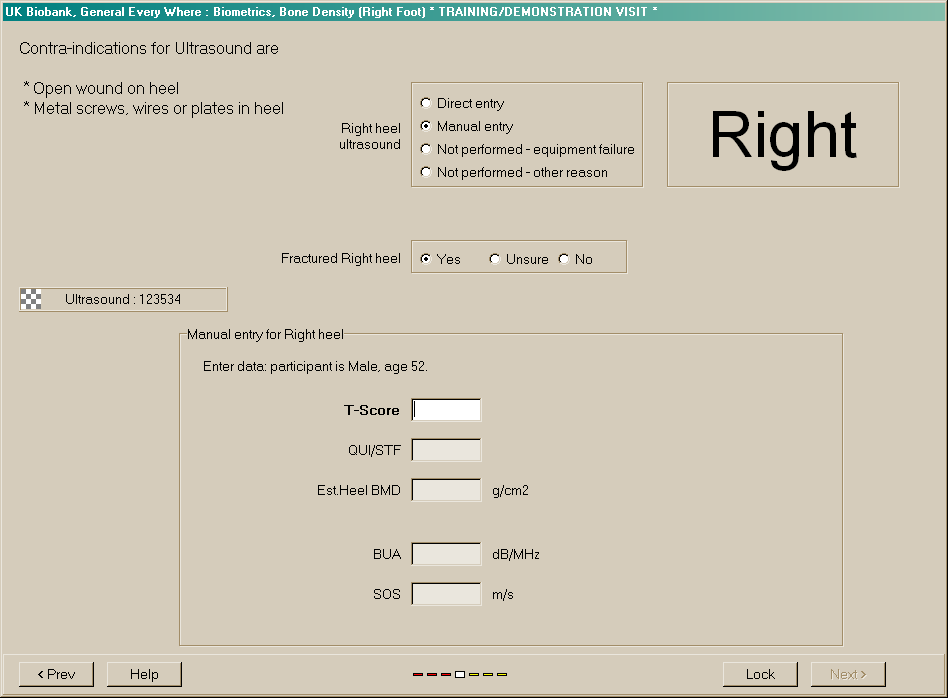The width and height of the screenshot is (948, 698).
Task: Focus the T-Score input field
Action: (x=446, y=410)
